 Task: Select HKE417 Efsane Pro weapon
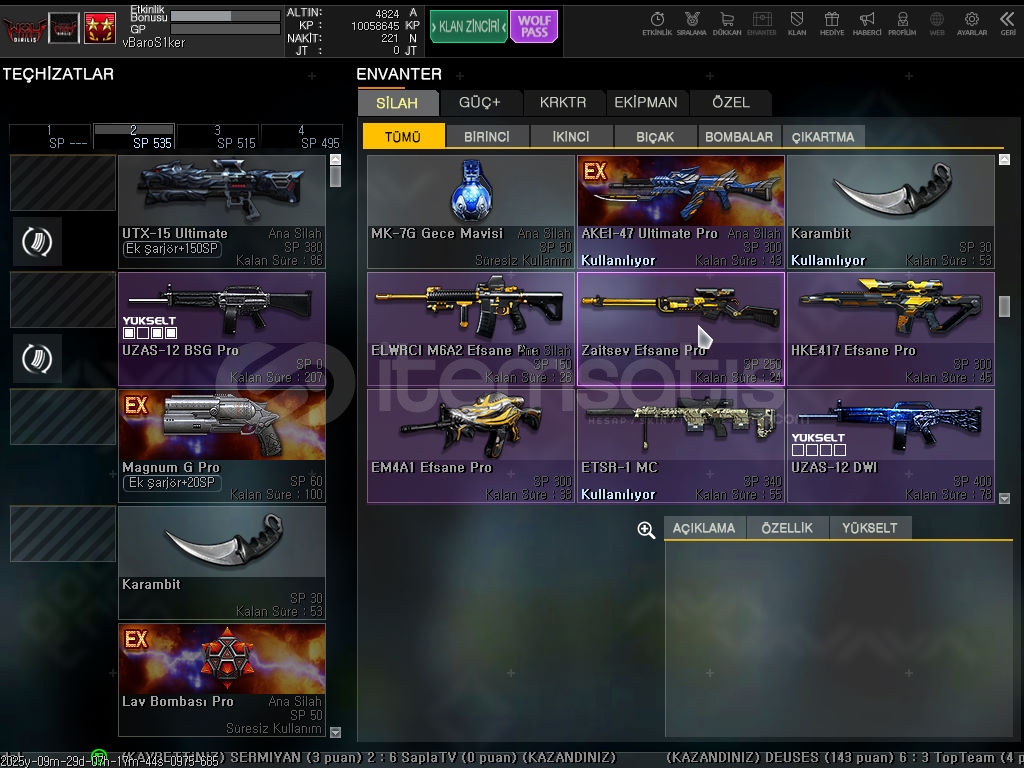[x=891, y=329]
